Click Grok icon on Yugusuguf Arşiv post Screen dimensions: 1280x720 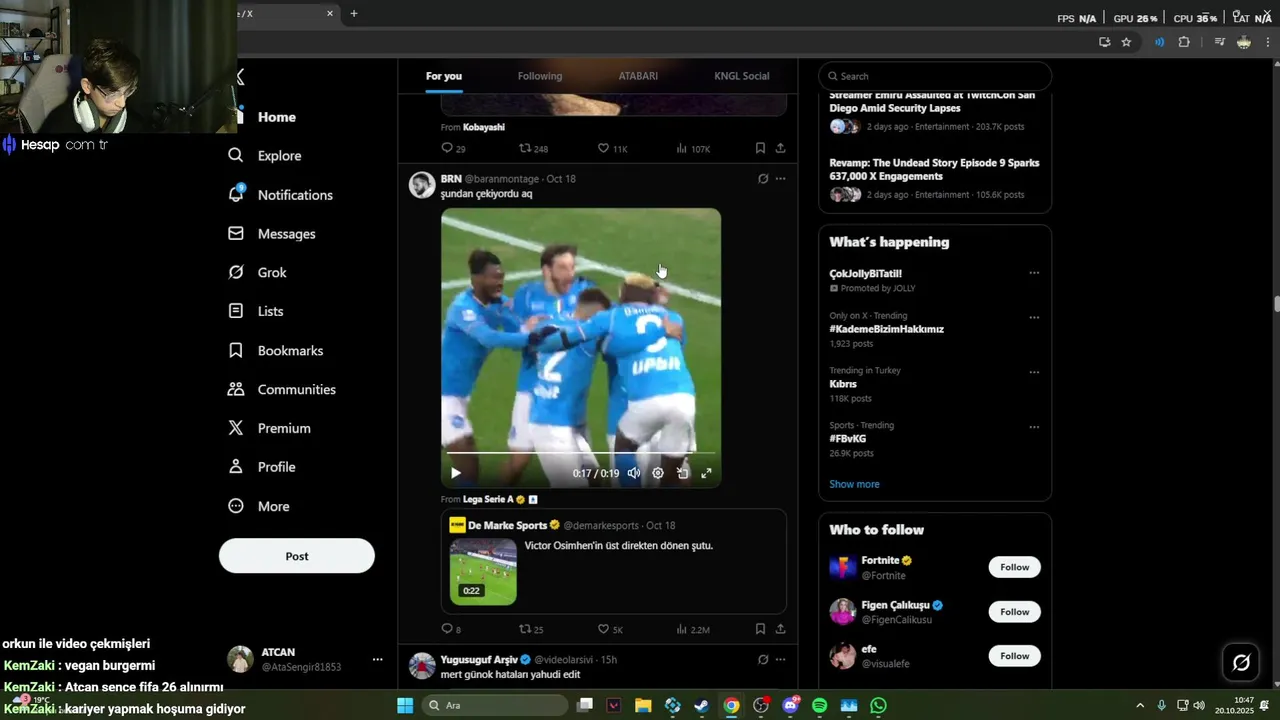[x=763, y=660]
